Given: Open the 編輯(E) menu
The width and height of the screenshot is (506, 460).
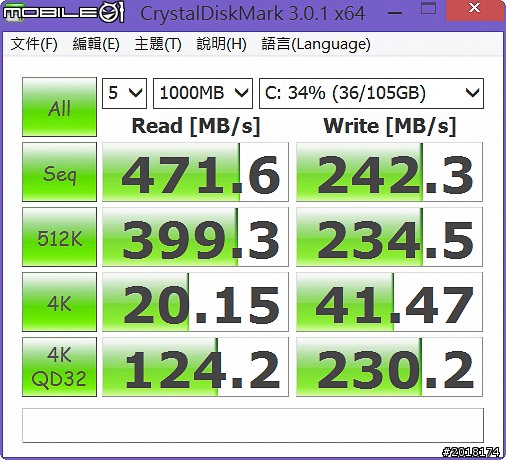Looking at the screenshot, I should pos(96,44).
